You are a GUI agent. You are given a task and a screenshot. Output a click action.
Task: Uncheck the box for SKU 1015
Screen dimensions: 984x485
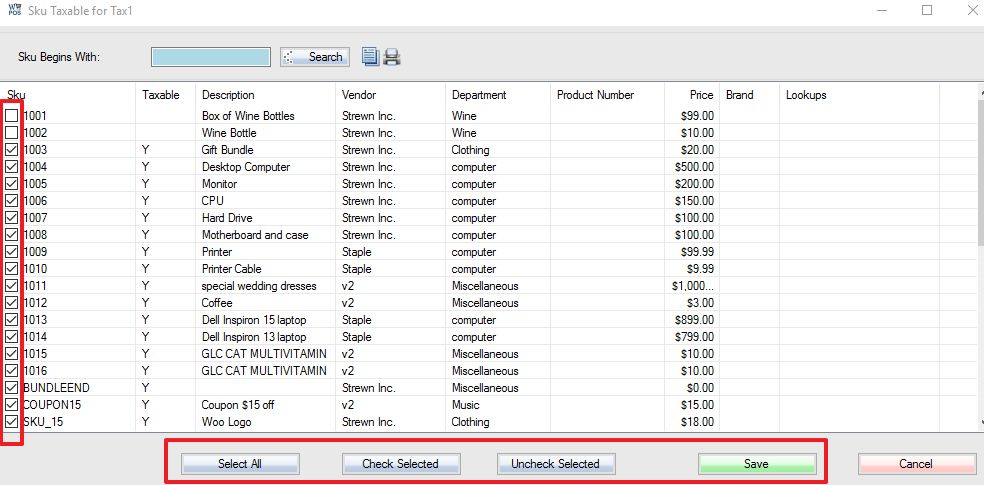click(12, 353)
